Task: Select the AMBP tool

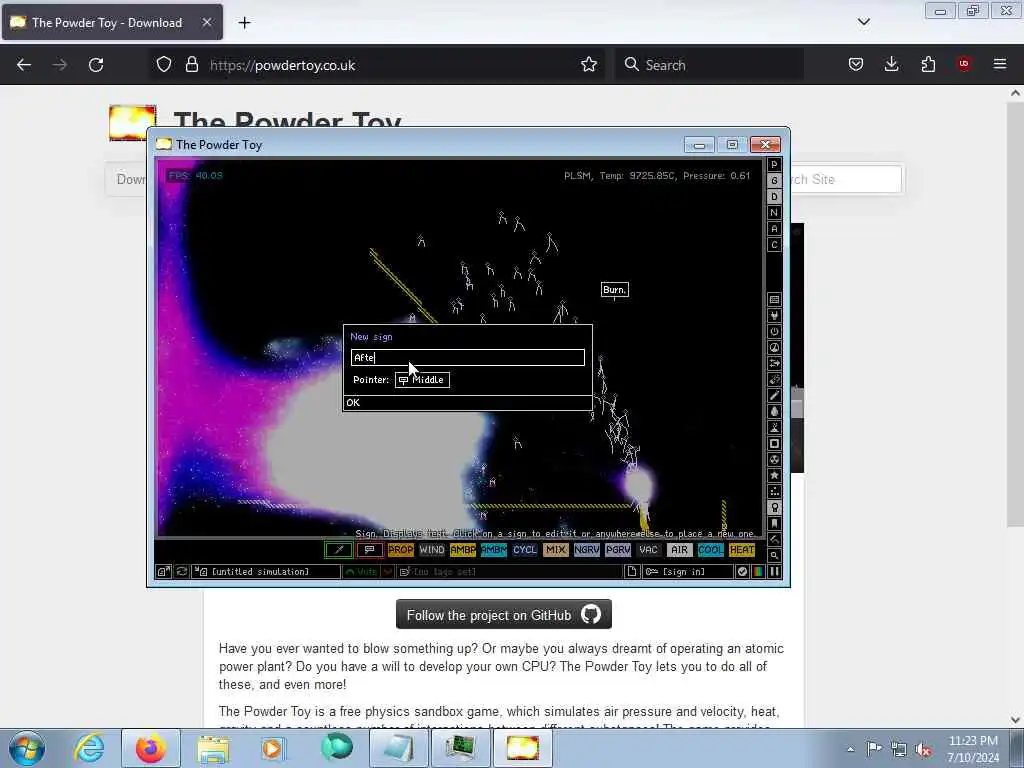Action: 462,550
